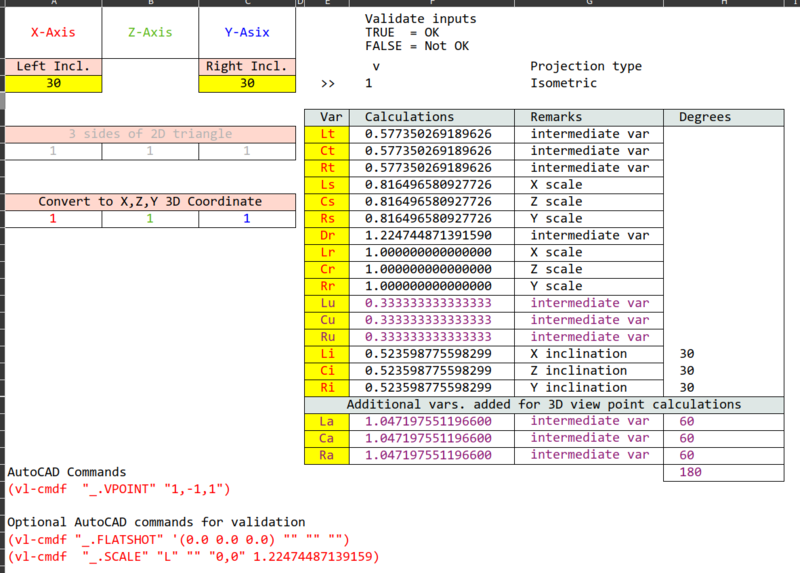The image size is (800, 573).
Task: Select the VPOINT command cell
Action: (x=119, y=489)
